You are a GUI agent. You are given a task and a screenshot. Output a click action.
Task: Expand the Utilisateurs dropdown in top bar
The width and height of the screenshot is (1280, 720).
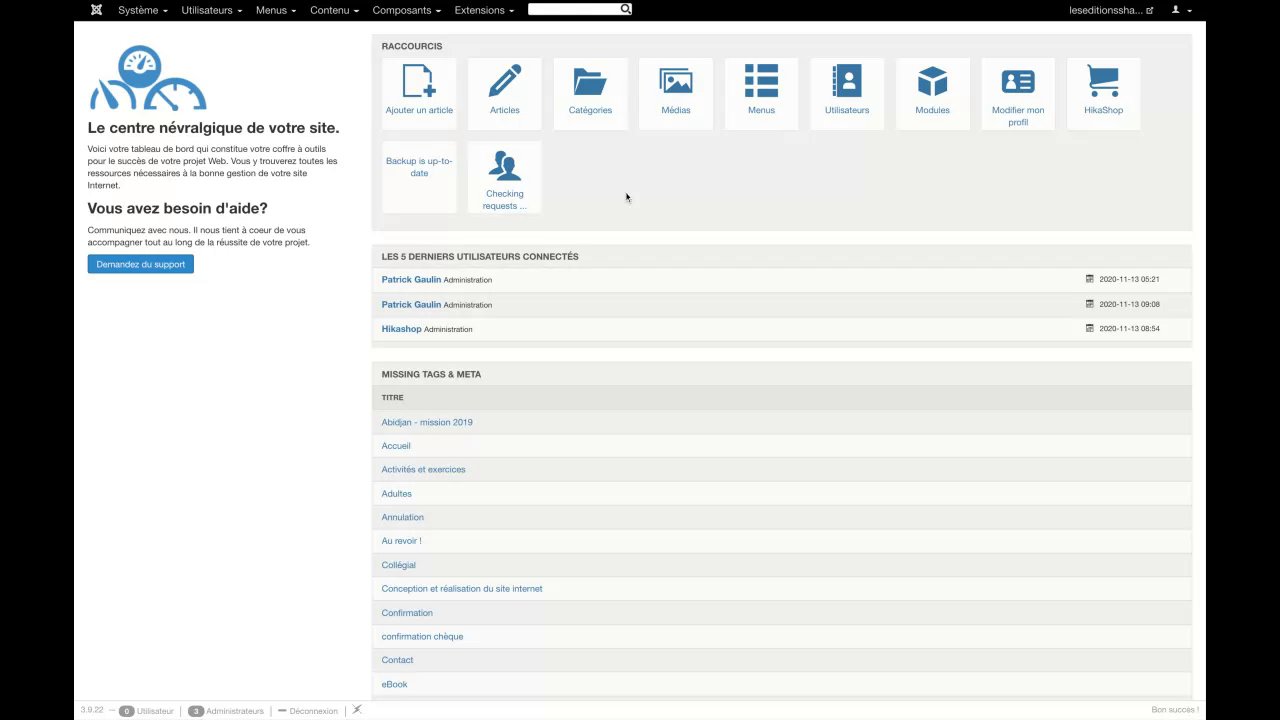(x=211, y=10)
